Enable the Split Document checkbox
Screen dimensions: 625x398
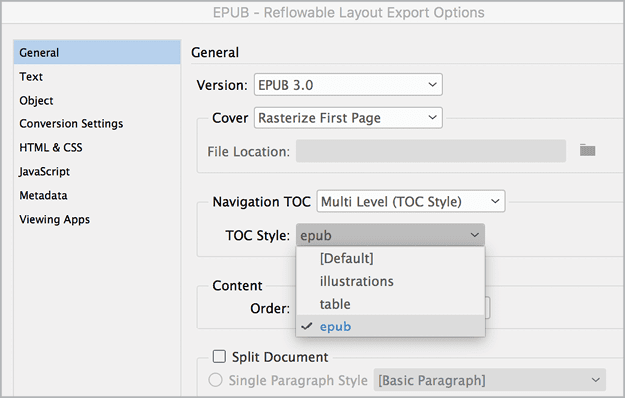219,356
